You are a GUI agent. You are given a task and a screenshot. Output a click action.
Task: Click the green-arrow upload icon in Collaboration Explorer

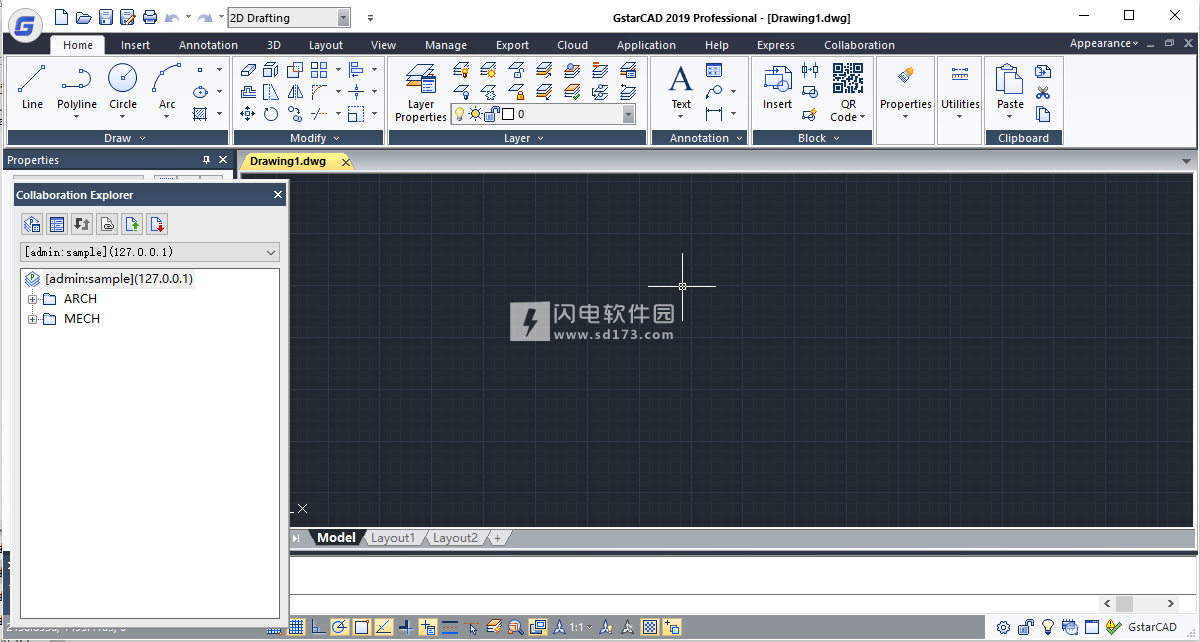pos(132,224)
